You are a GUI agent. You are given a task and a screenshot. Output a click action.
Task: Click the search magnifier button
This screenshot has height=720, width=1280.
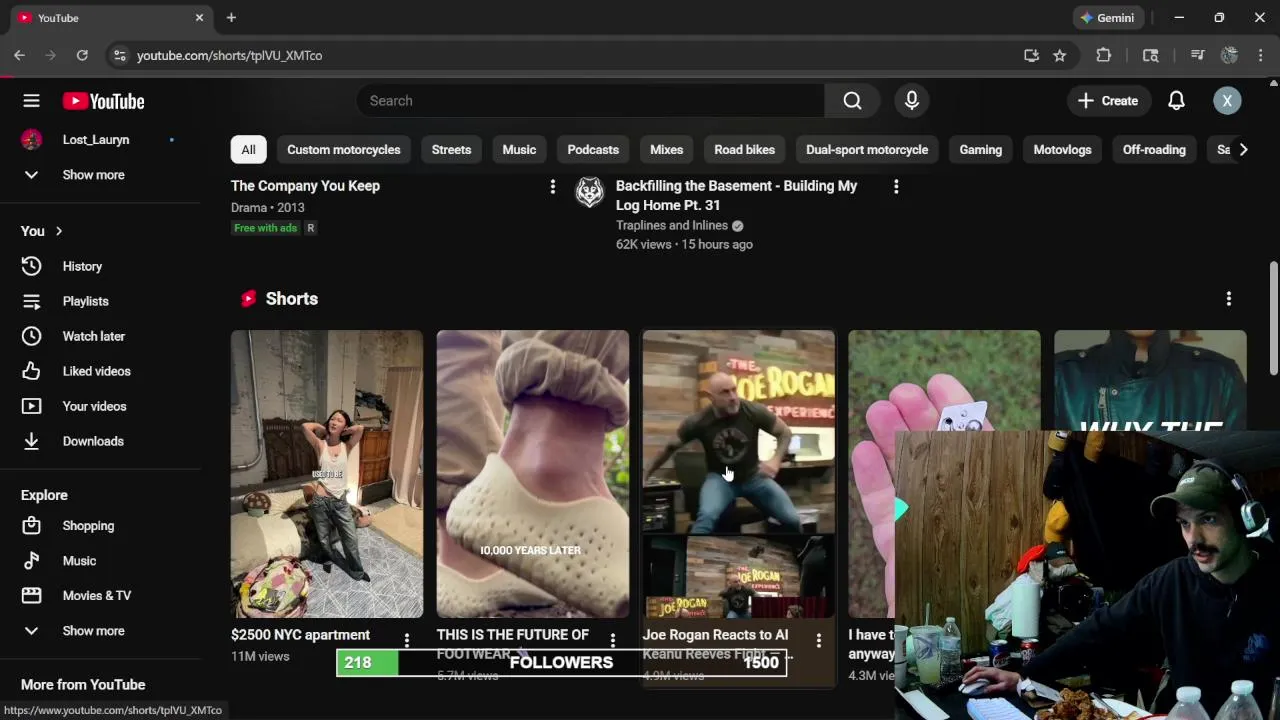(x=852, y=101)
